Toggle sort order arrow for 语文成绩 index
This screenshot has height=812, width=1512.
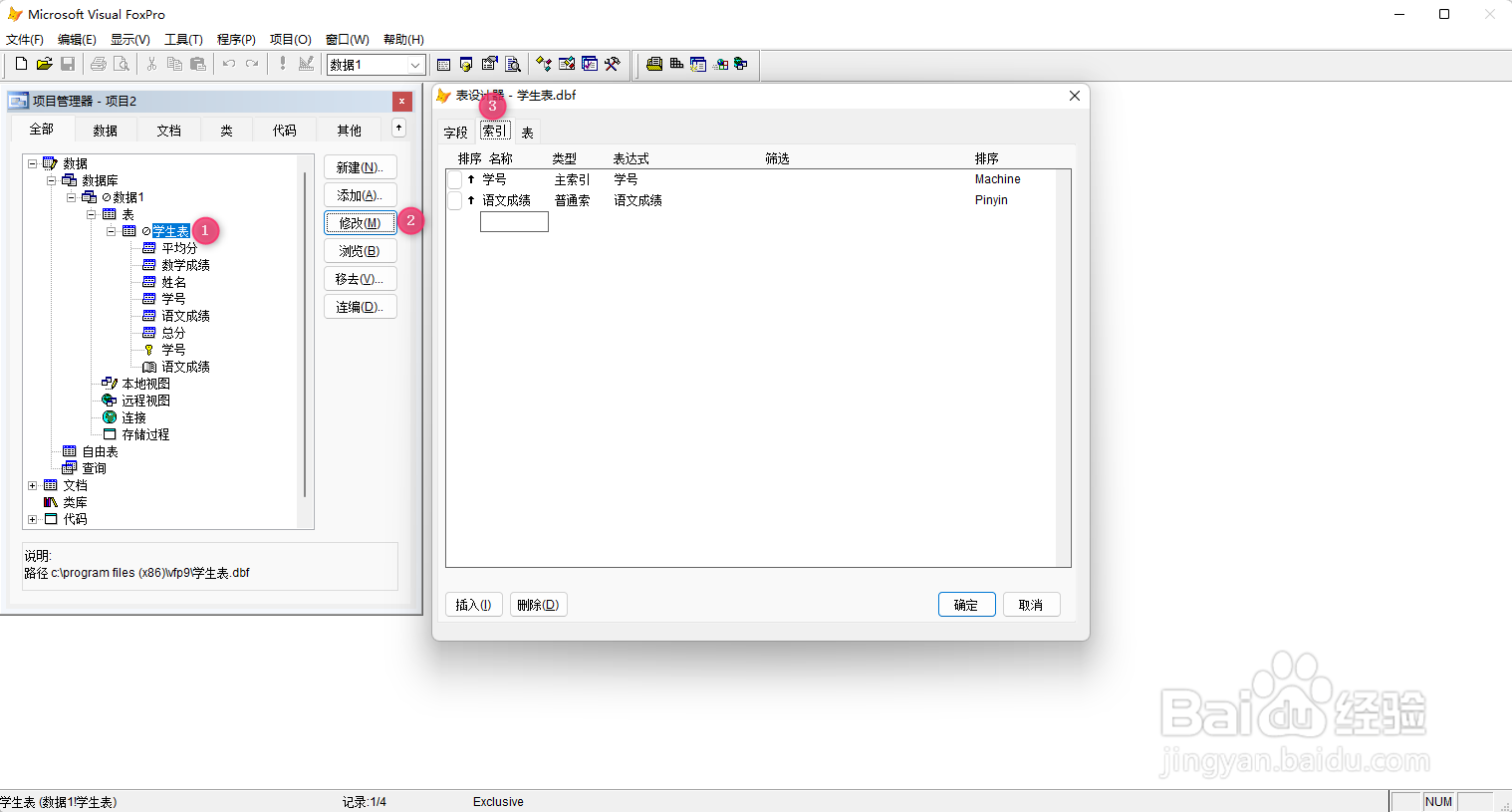pyautogui.click(x=469, y=199)
